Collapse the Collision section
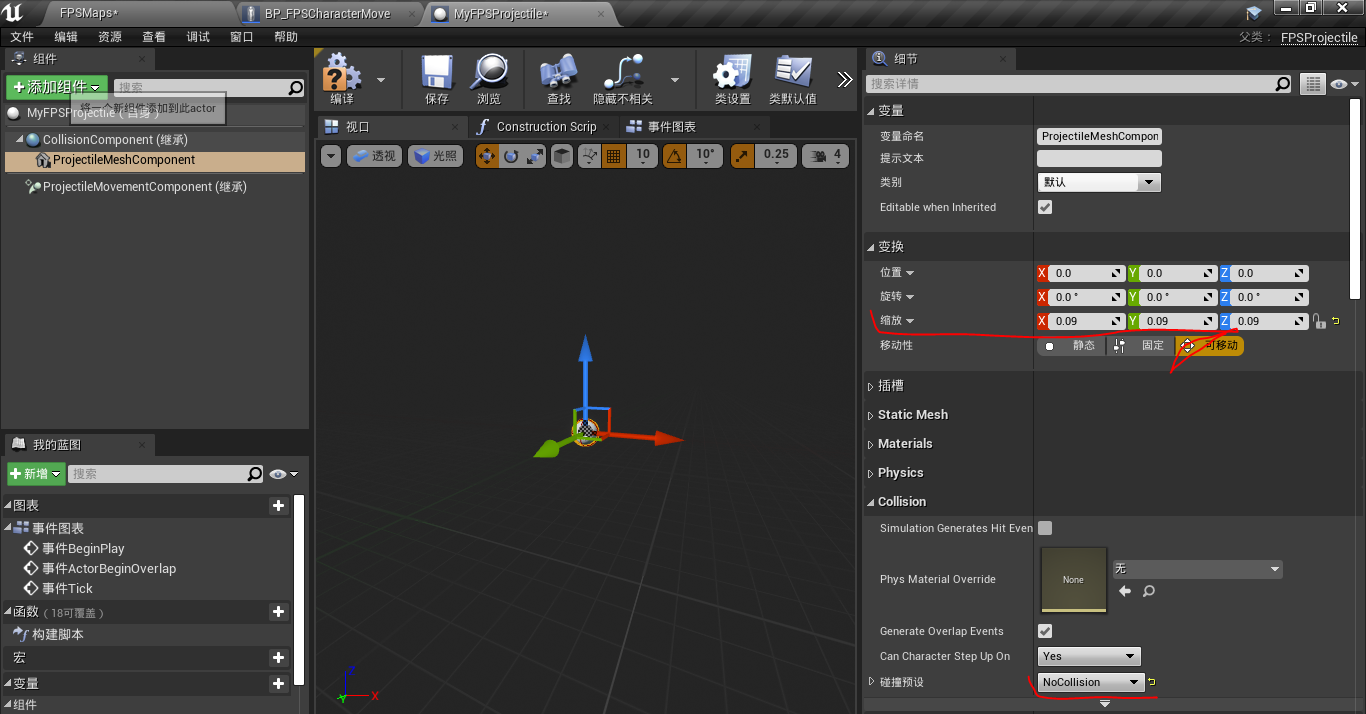Screen dimensions: 1366x714 (x=870, y=502)
